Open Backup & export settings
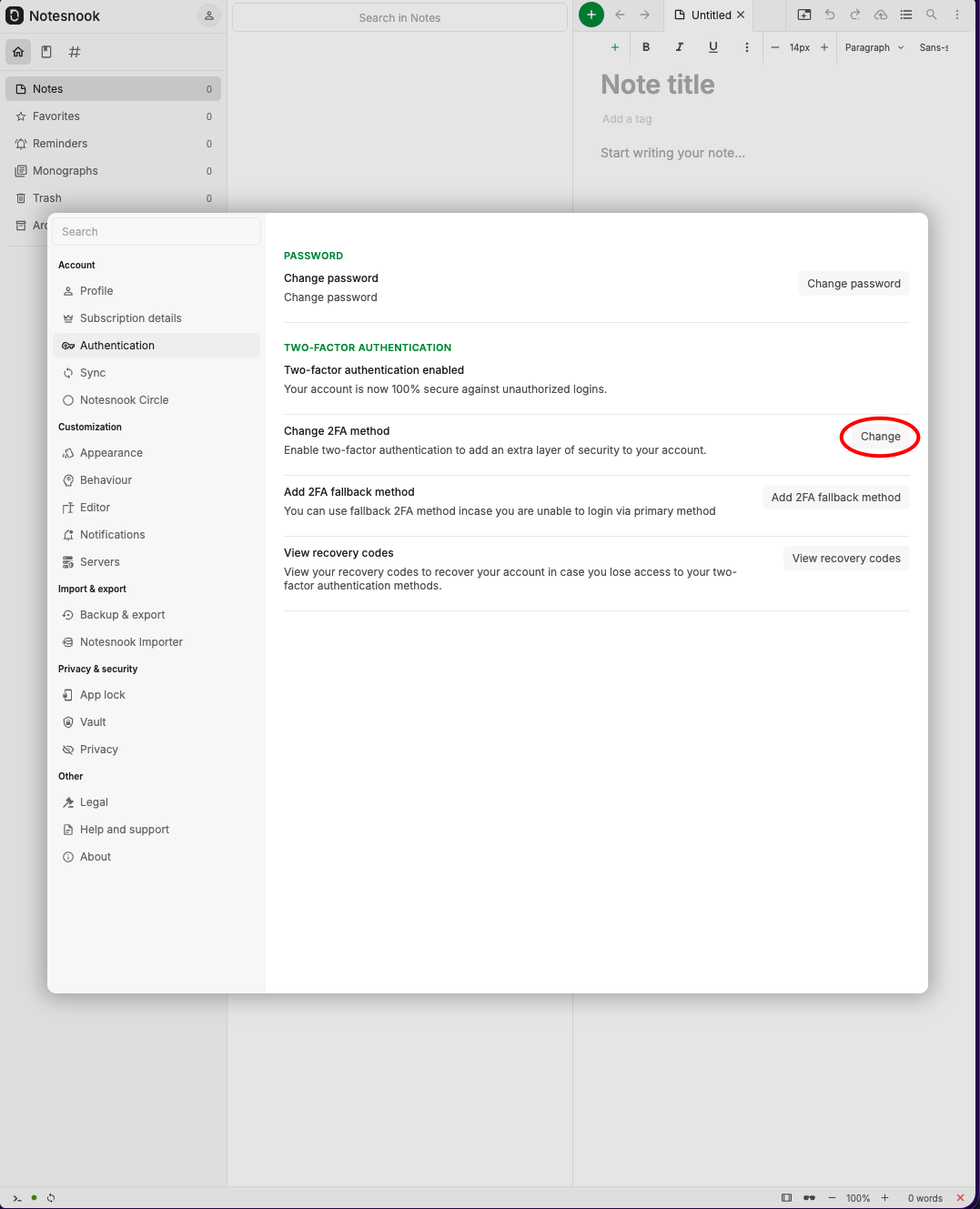 point(157,615)
